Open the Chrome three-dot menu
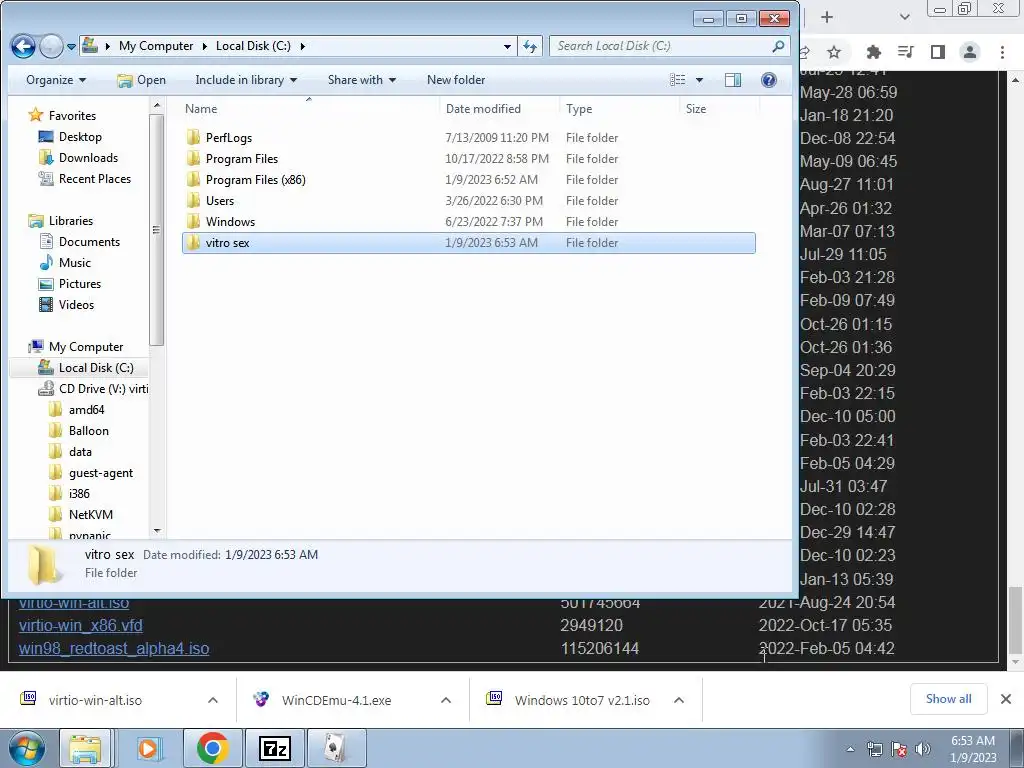 1002,52
